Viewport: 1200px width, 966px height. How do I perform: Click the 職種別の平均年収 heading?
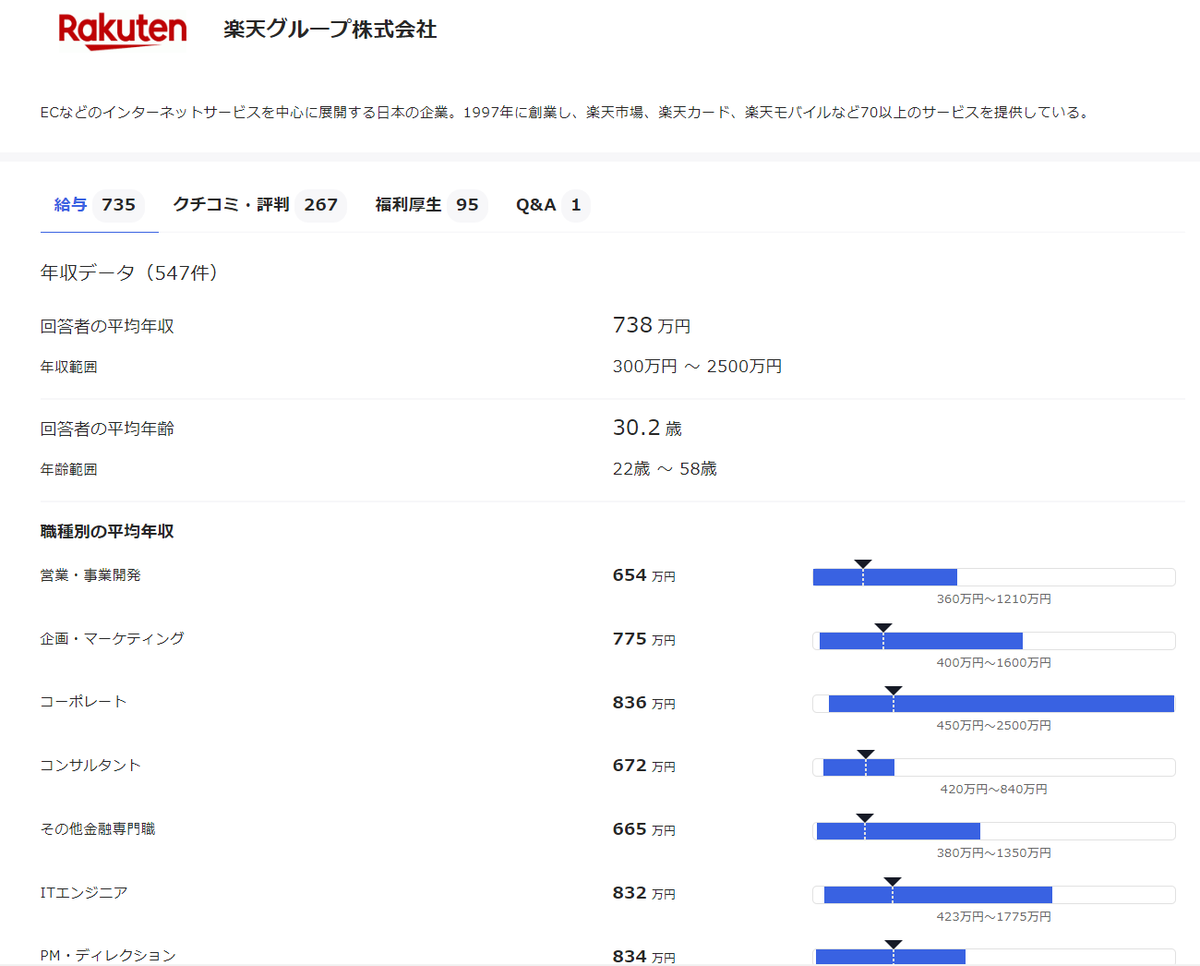tap(107, 531)
